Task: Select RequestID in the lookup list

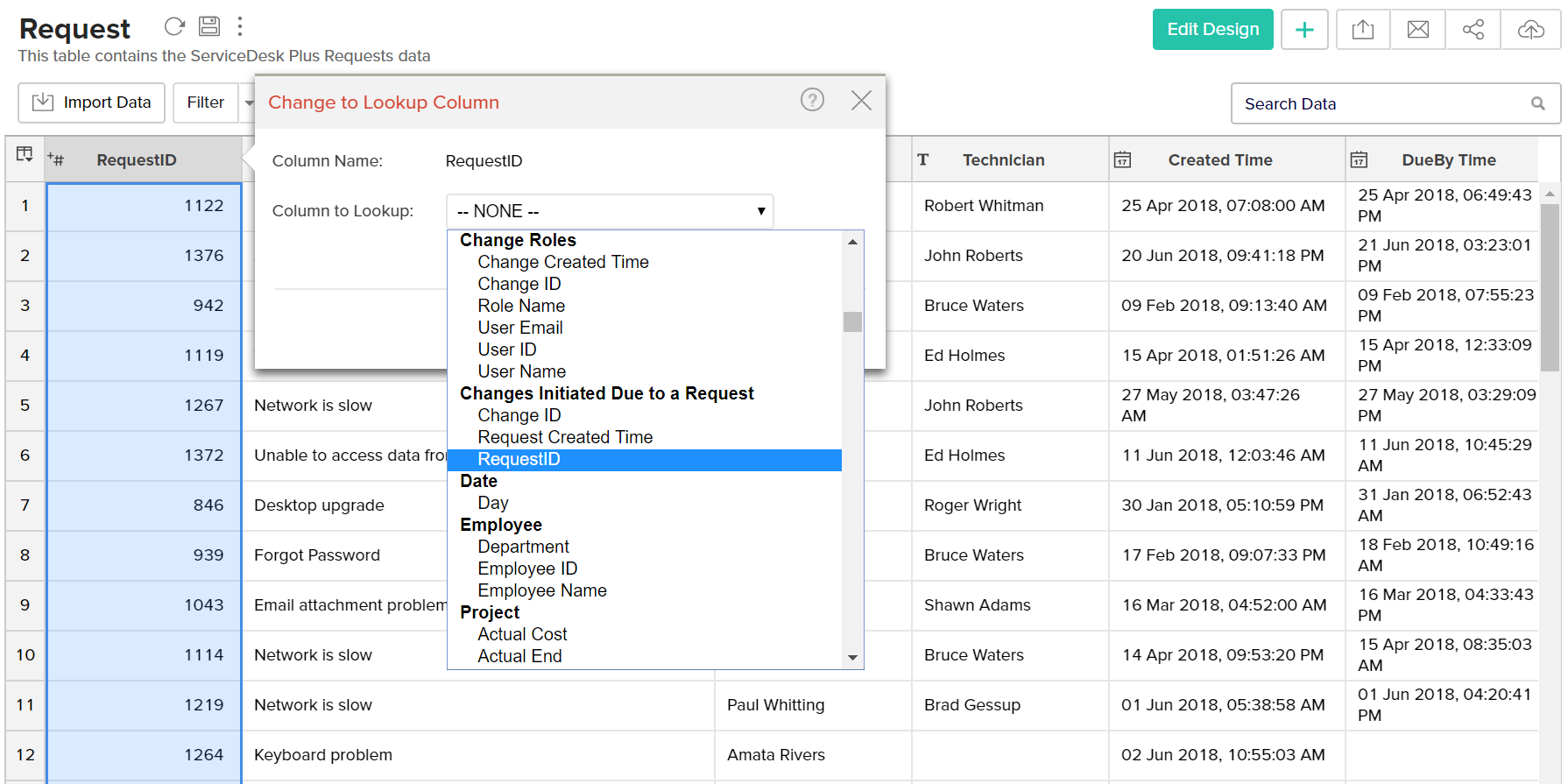Action: click(x=519, y=460)
